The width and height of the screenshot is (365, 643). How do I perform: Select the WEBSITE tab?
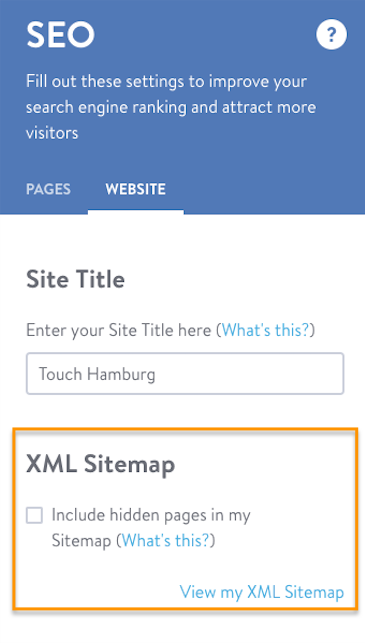coord(136,189)
